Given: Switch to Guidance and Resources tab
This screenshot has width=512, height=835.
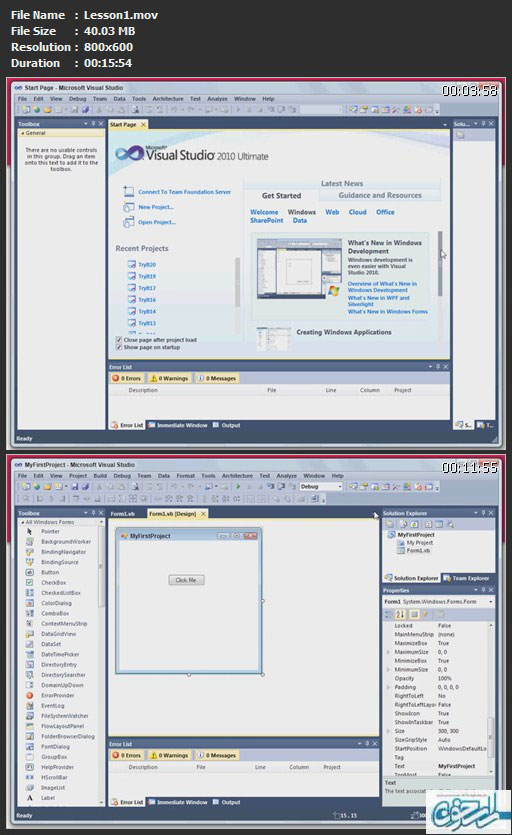Looking at the screenshot, I should (x=380, y=195).
